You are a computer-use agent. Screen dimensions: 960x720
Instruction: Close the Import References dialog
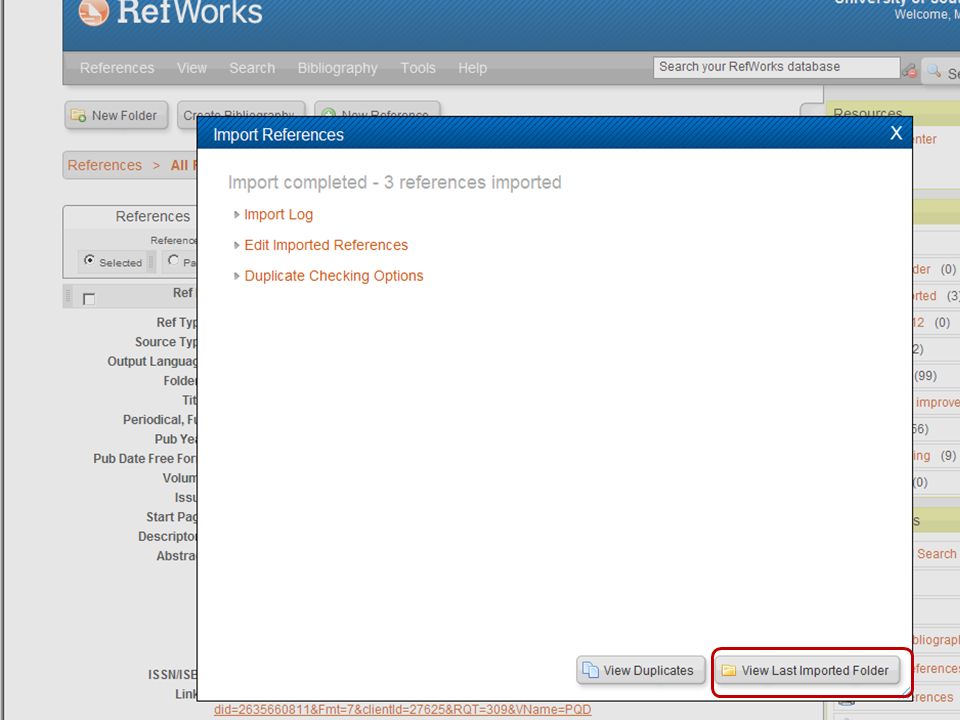(x=896, y=133)
